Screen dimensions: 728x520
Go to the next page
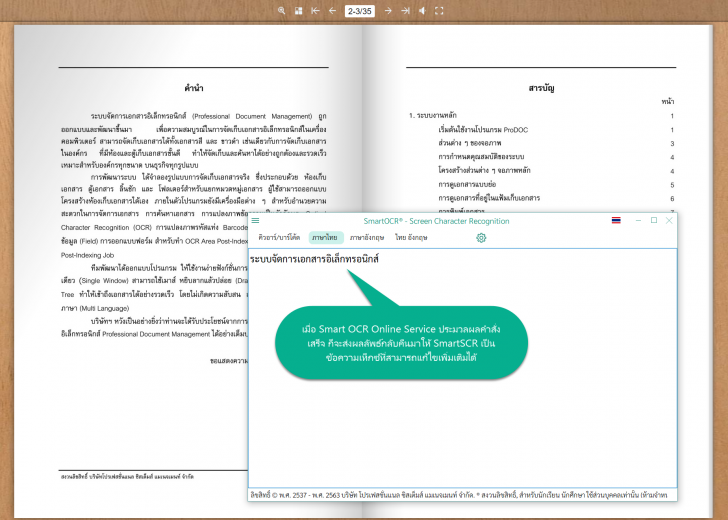pyautogui.click(x=388, y=11)
